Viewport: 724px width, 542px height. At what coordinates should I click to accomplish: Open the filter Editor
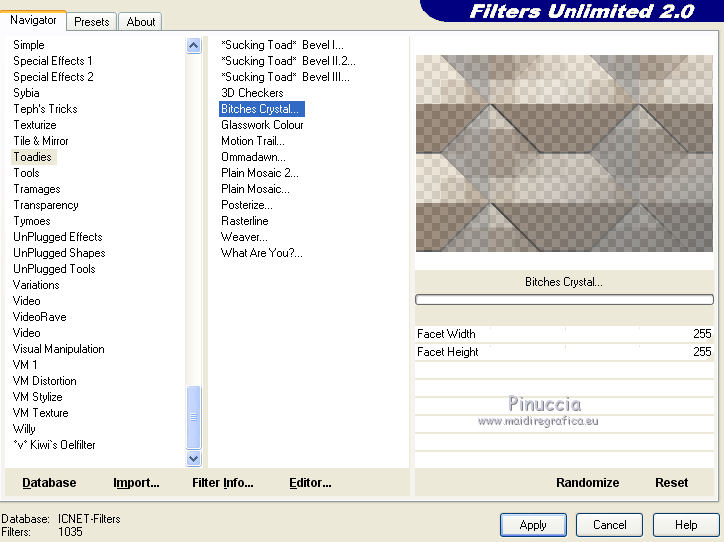click(x=310, y=482)
